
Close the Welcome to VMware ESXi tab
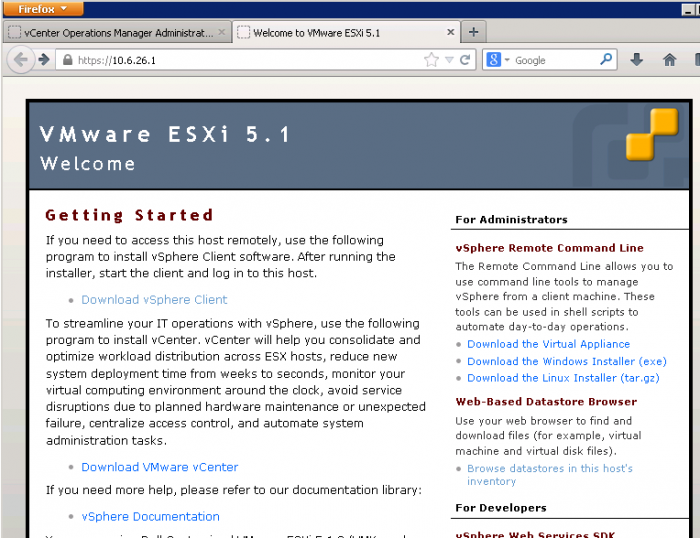pos(451,32)
